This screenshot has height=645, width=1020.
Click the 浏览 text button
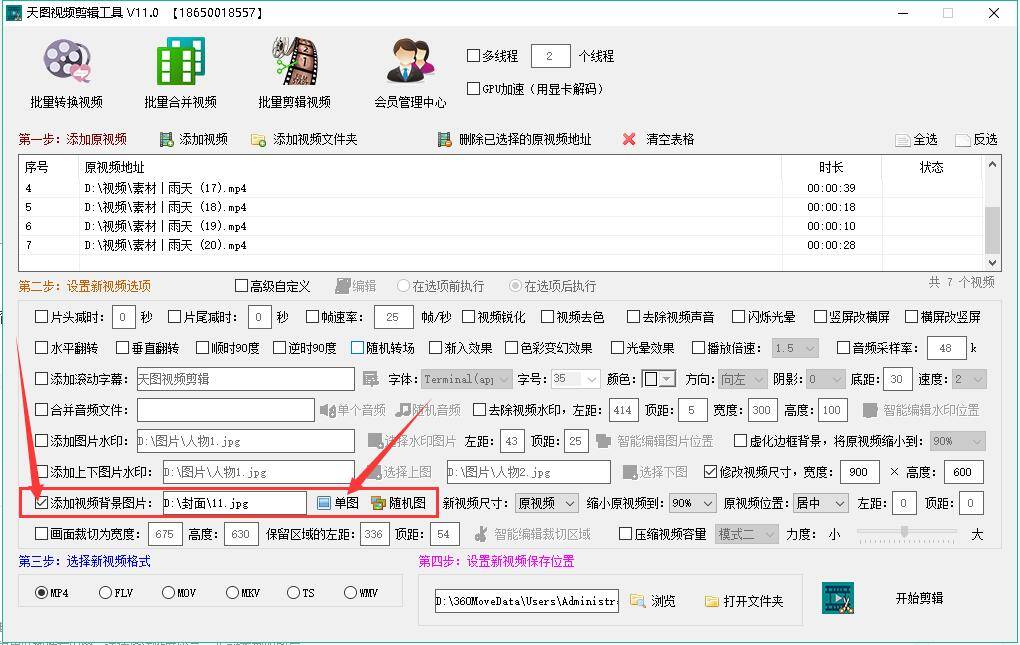click(663, 601)
